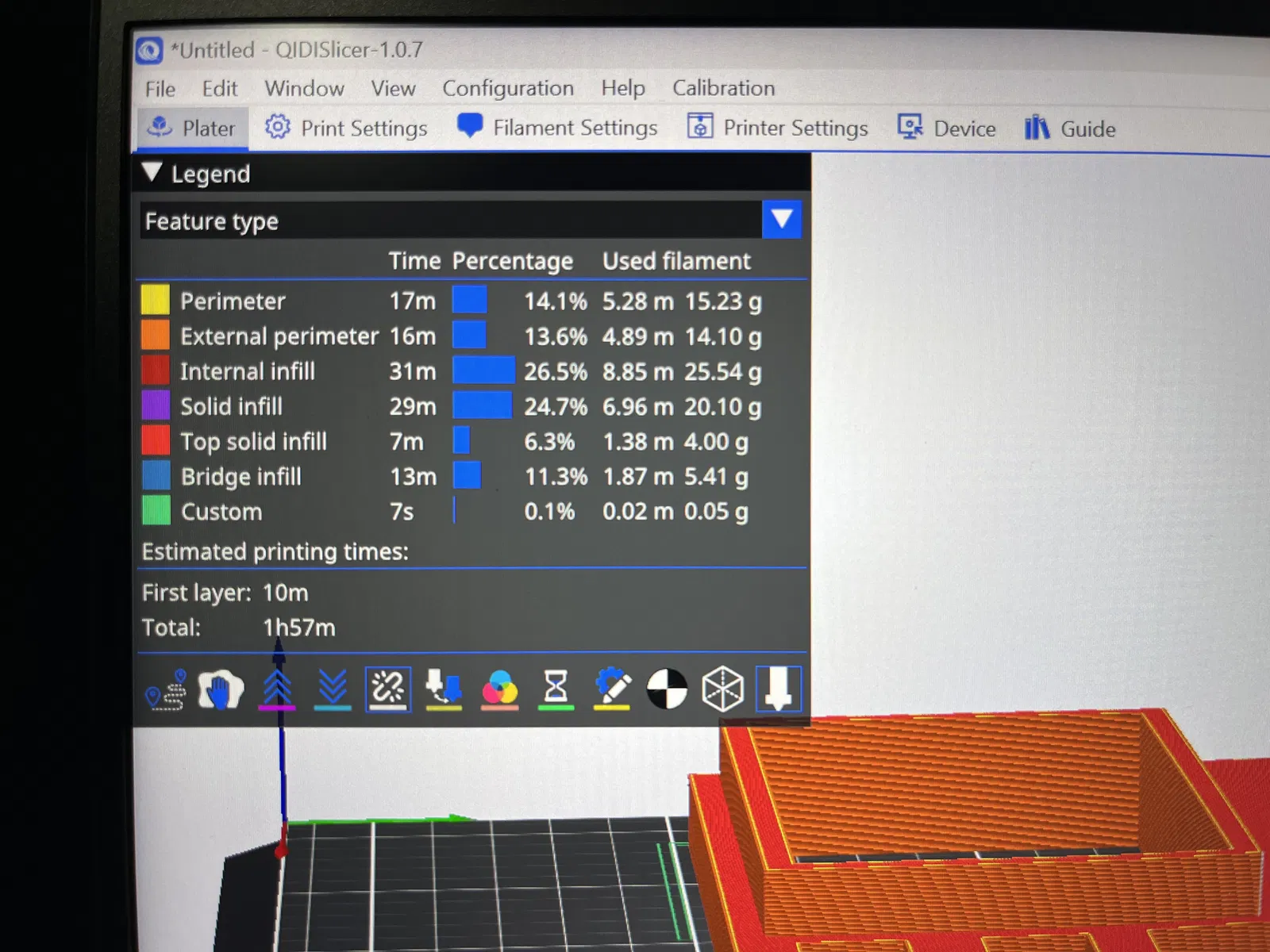Toggle color changes icon
Viewport: 1270px width, 952px height.
click(x=500, y=689)
